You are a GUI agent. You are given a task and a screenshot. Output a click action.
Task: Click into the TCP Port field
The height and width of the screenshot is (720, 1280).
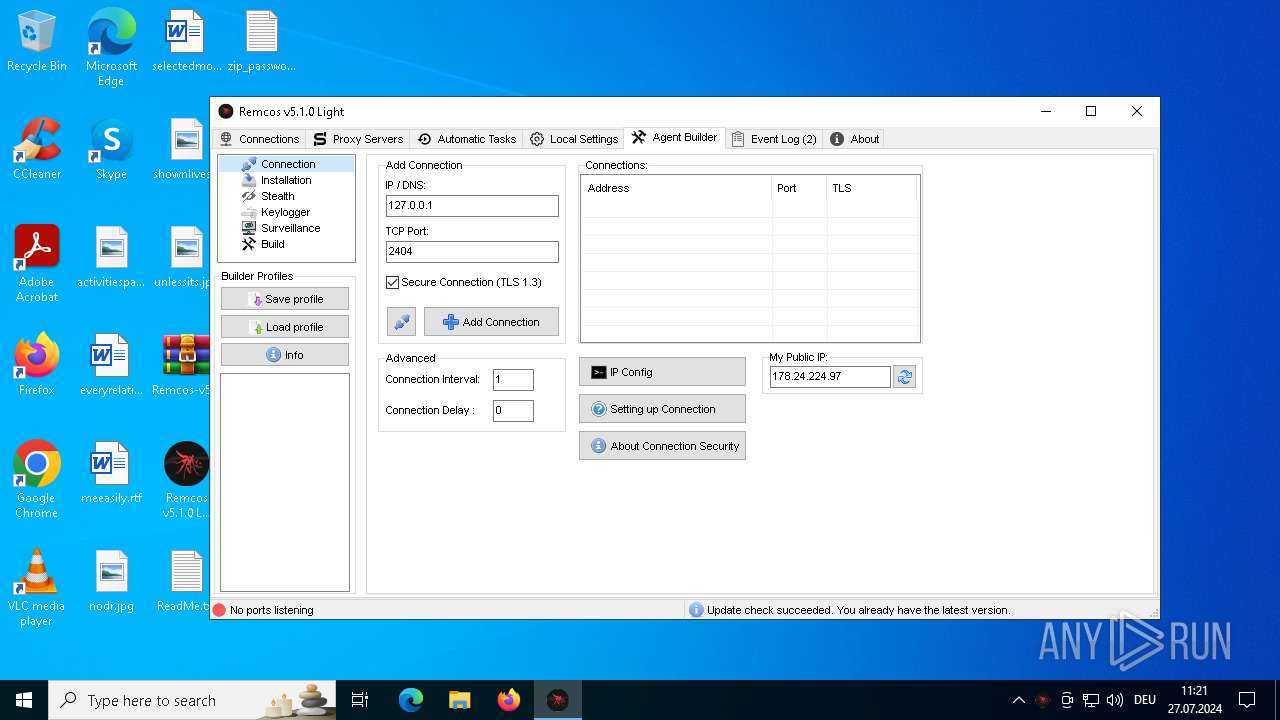472,251
